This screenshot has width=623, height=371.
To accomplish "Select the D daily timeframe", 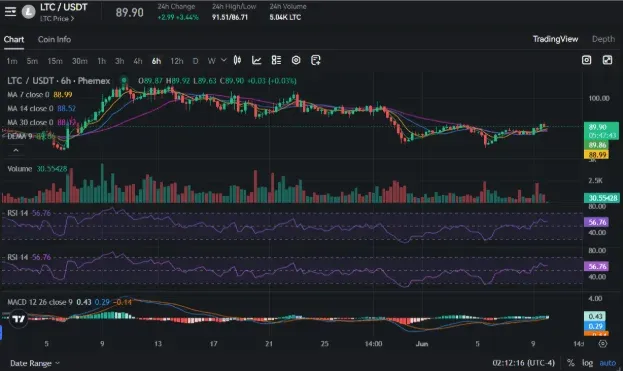I will [x=195, y=61].
